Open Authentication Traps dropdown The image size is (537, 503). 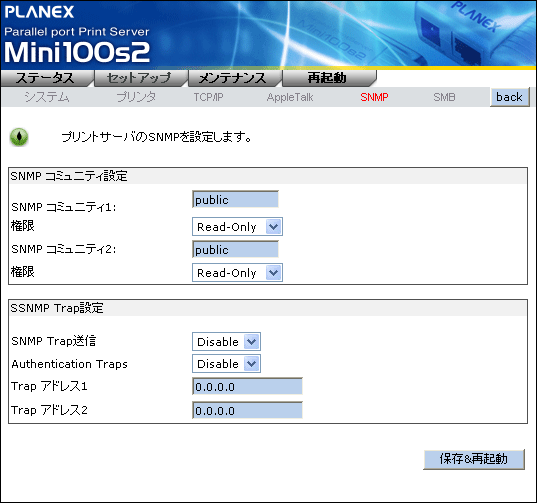pos(226,364)
